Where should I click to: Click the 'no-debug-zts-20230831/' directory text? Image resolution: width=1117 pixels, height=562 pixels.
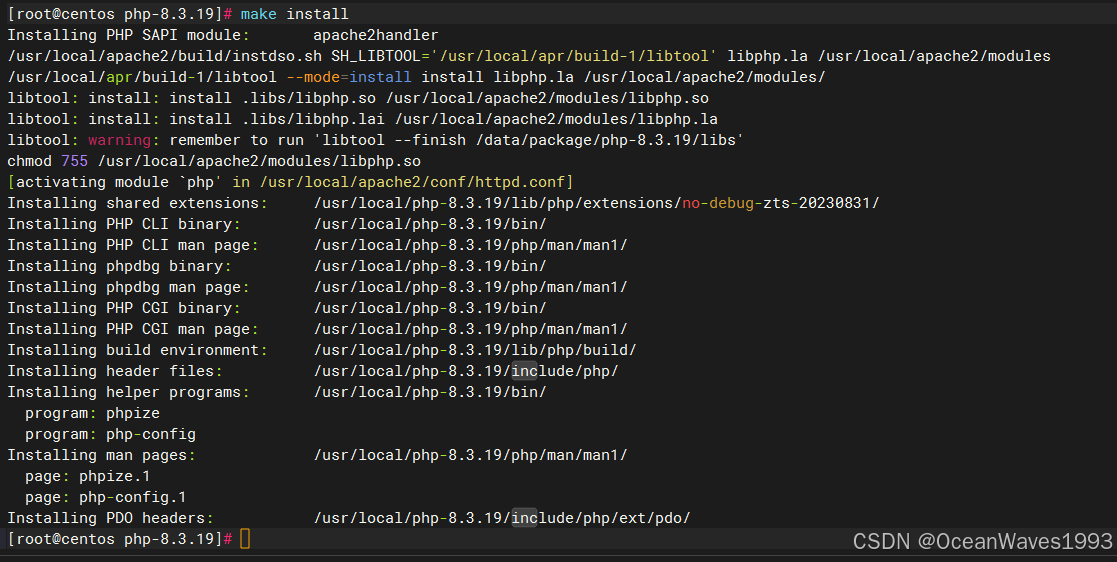coord(781,203)
